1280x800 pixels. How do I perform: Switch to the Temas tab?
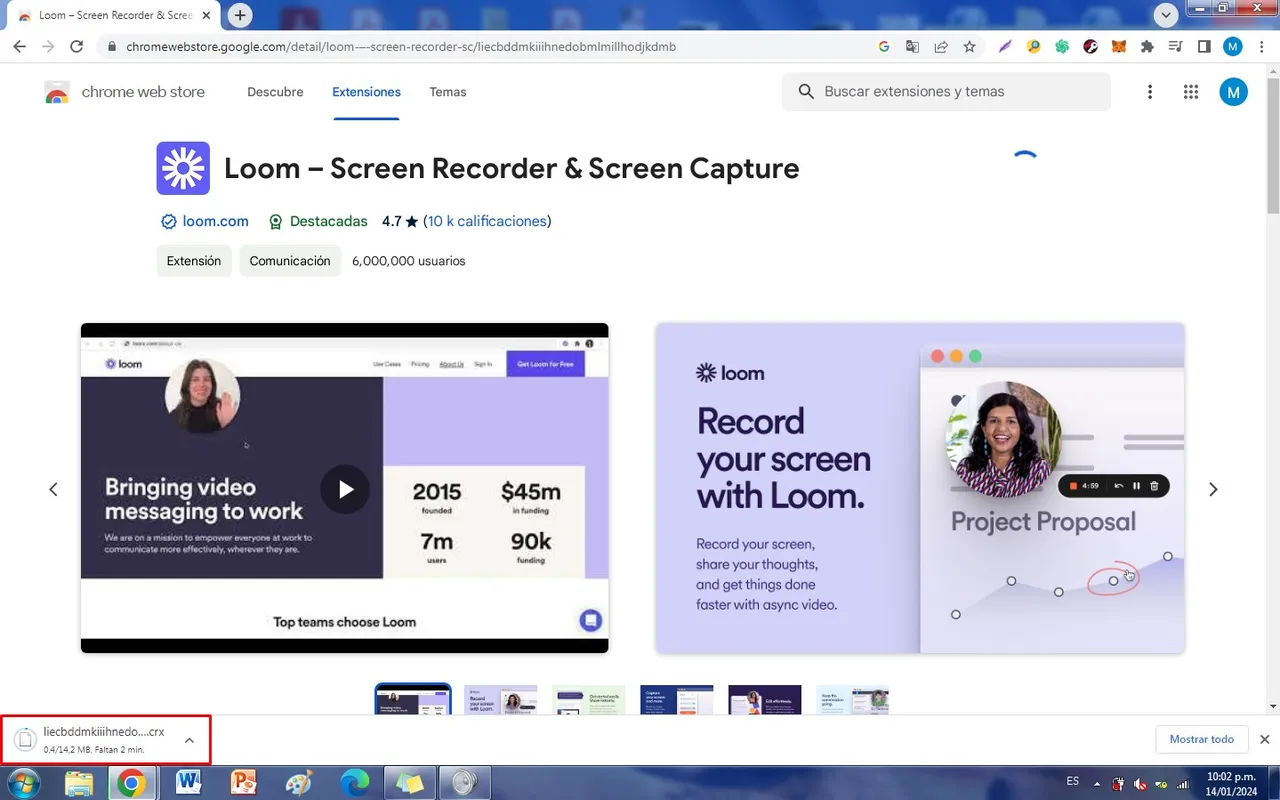448,92
